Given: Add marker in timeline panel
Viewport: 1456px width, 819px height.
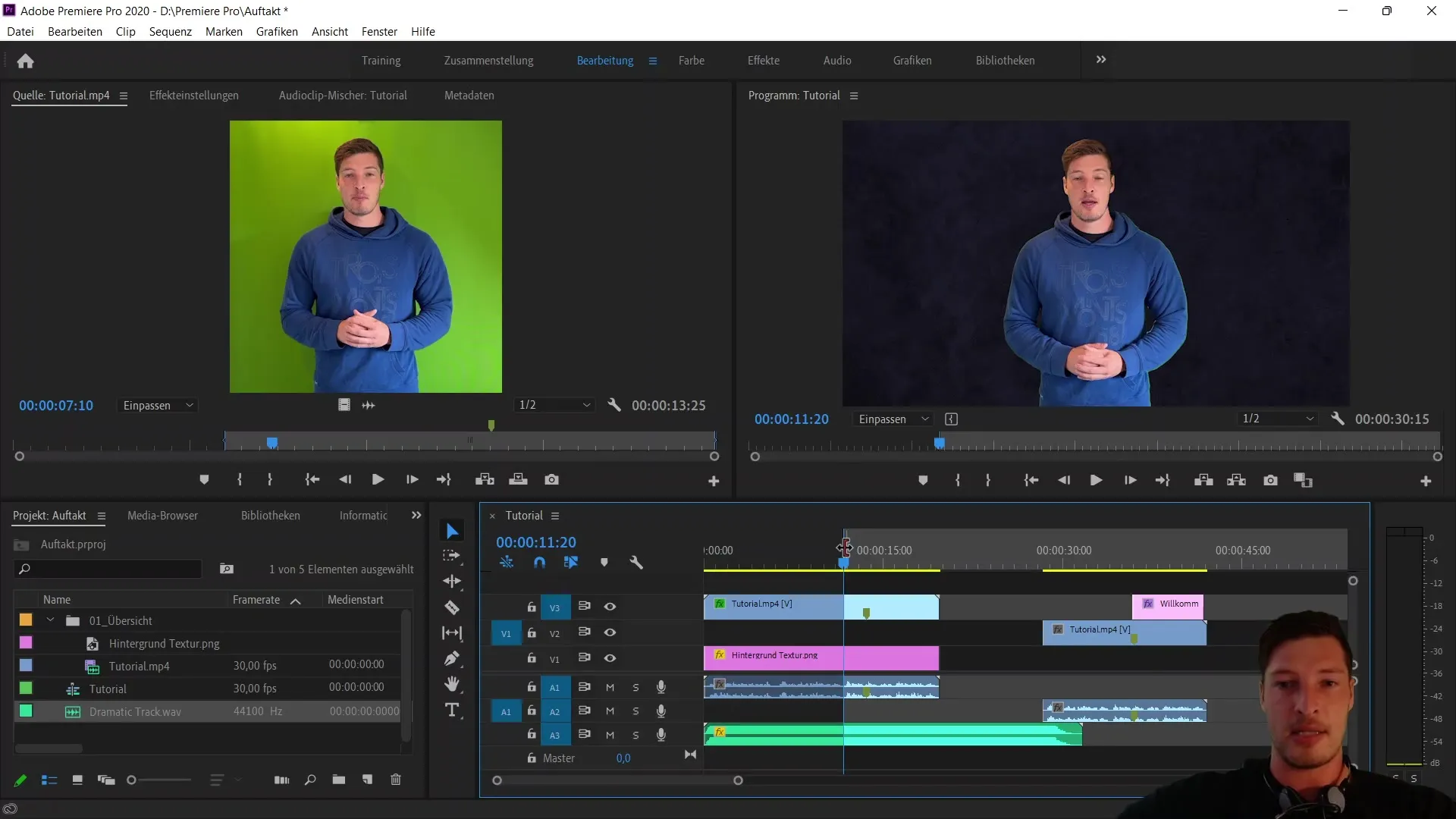Looking at the screenshot, I should point(604,562).
